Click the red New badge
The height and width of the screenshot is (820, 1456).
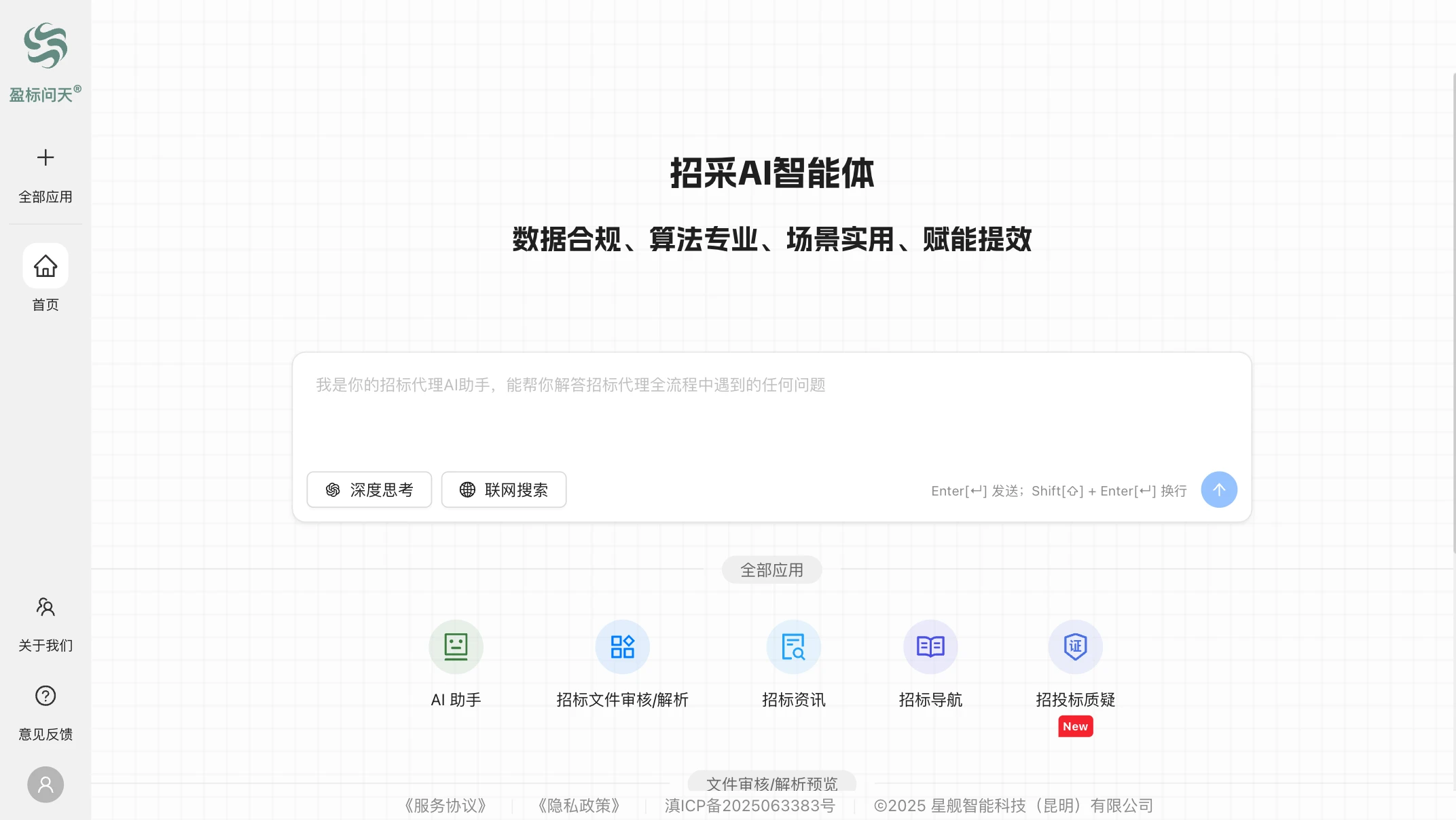click(1075, 726)
